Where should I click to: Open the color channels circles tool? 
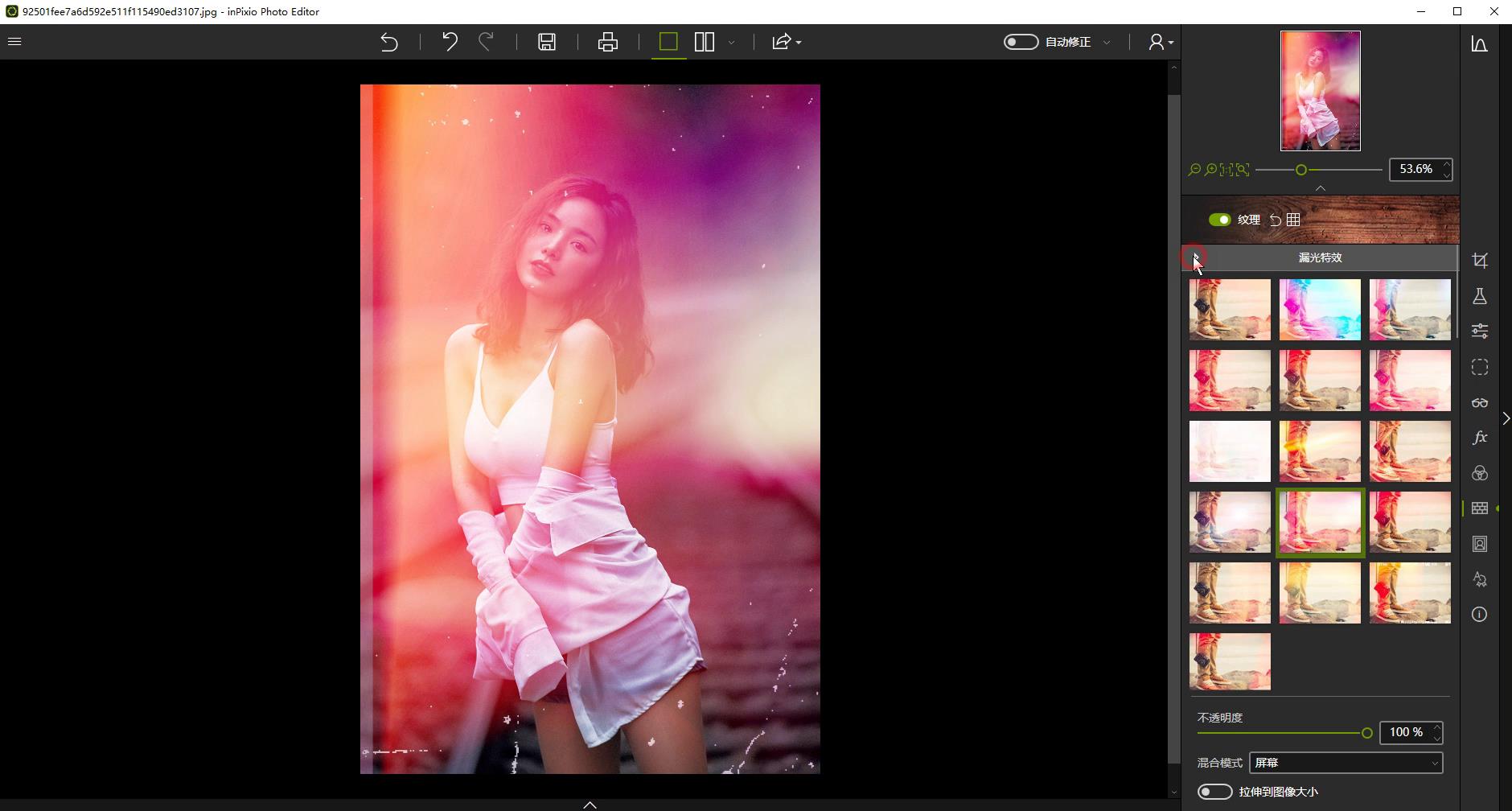[x=1480, y=473]
